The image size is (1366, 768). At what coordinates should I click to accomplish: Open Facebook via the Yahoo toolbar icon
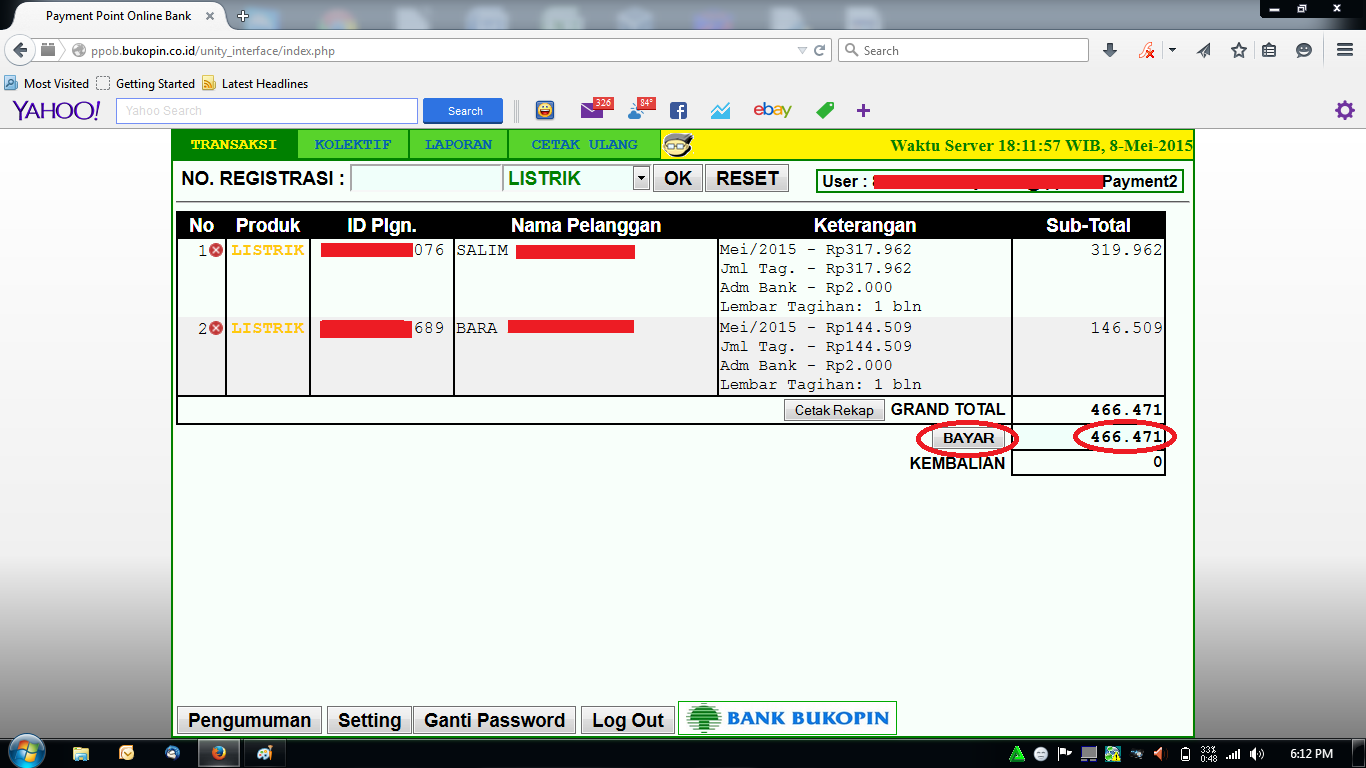click(676, 110)
